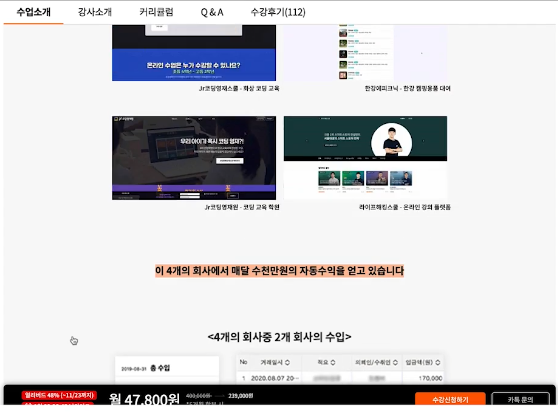Sort by the 거래일시 column arrow icon

(287, 362)
